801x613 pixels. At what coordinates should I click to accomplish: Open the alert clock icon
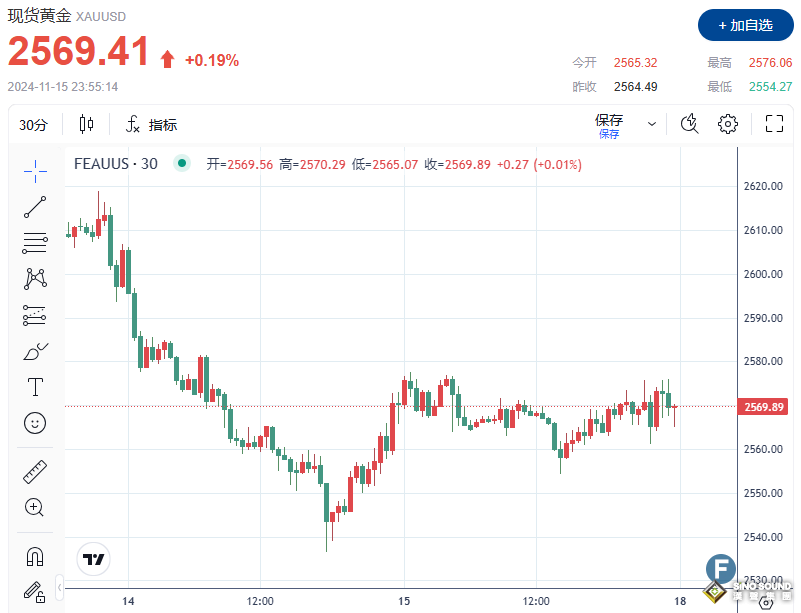[688, 123]
